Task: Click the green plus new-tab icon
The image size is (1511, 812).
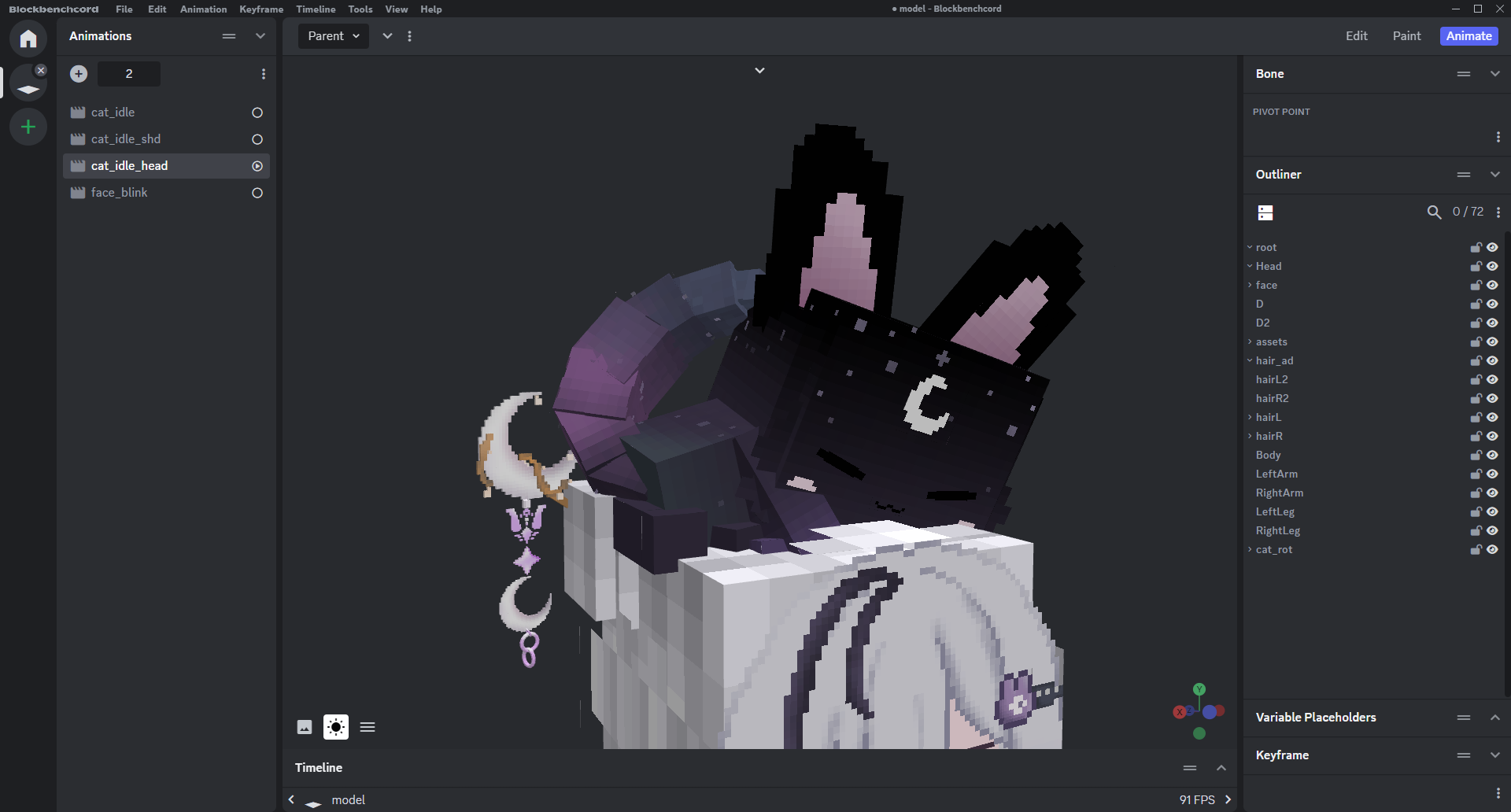Action: pyautogui.click(x=28, y=127)
